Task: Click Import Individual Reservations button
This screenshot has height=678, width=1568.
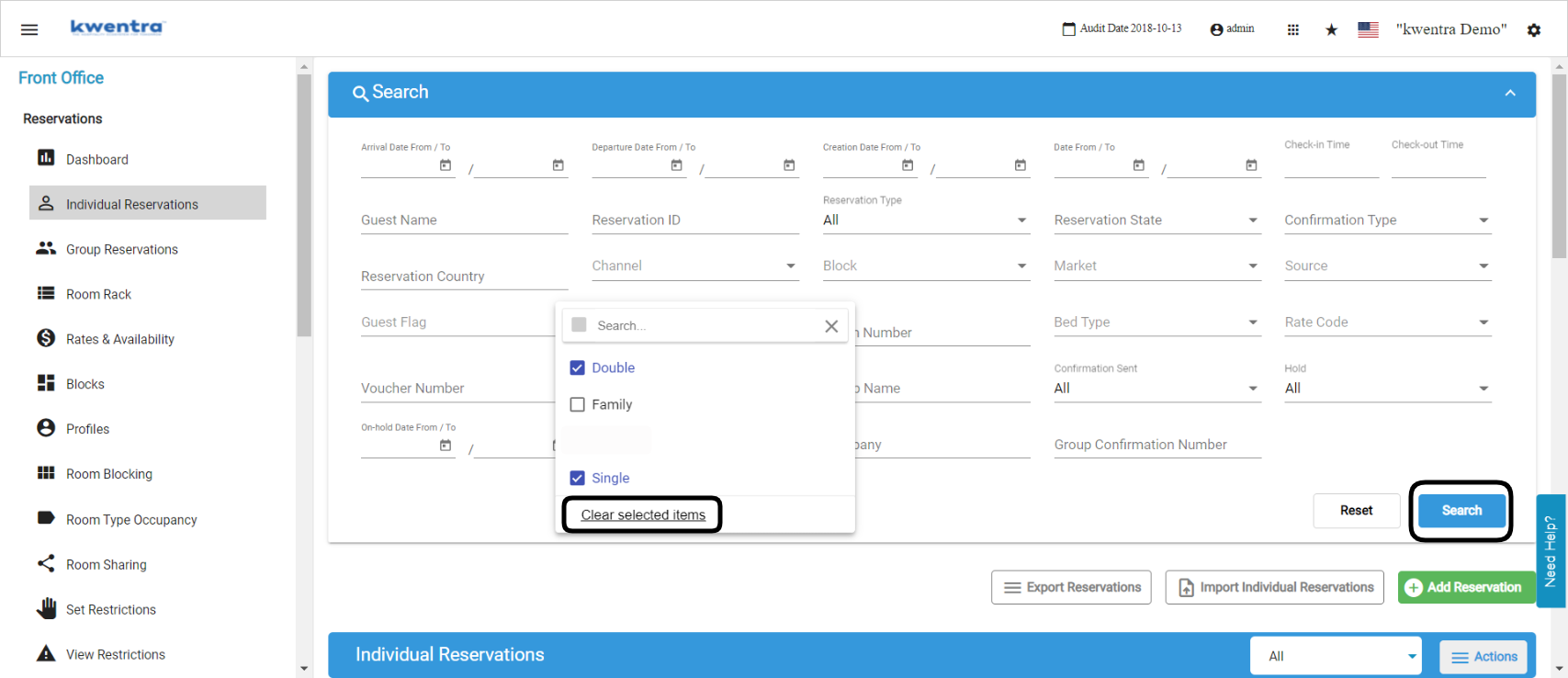Action: tap(1275, 587)
